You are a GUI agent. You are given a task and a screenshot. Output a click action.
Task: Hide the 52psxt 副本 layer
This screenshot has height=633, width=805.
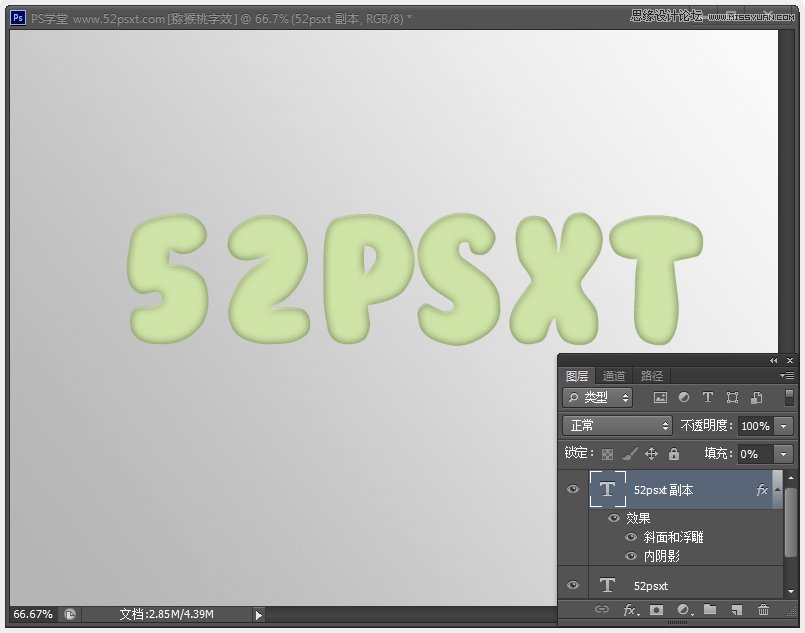click(x=573, y=489)
